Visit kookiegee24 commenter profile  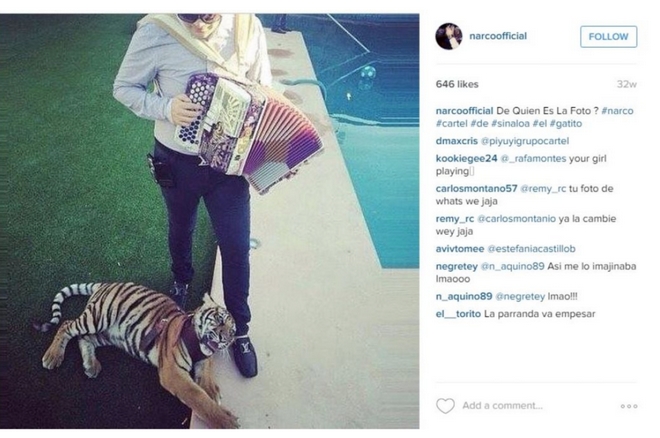click(x=466, y=159)
